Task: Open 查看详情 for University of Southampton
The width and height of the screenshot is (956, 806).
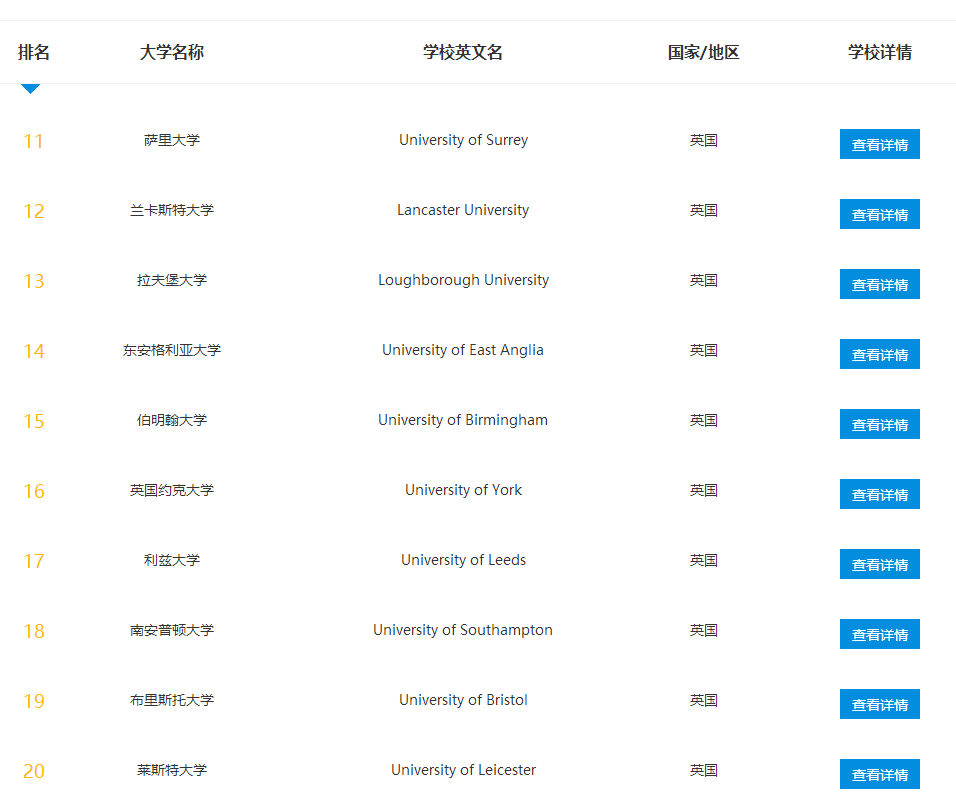Action: point(880,634)
